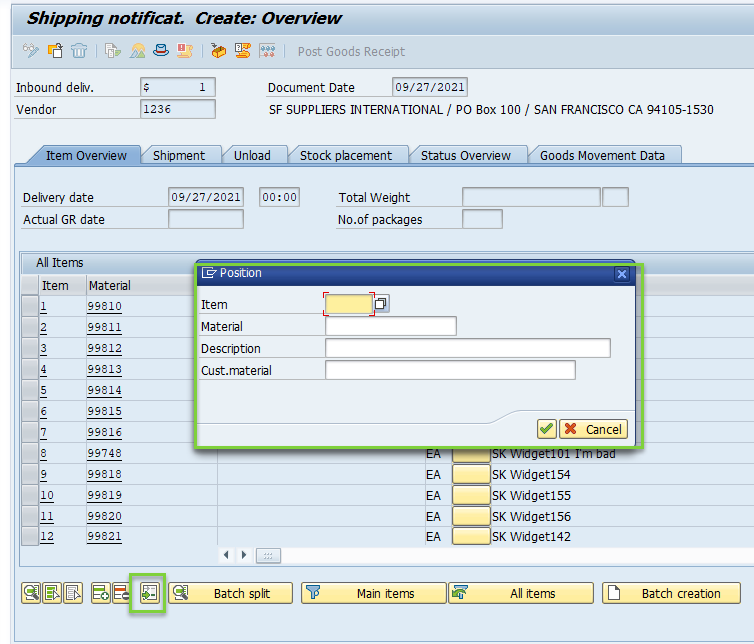Click the delivery time field showing 00:00
This screenshot has height=644, width=754.
point(279,197)
